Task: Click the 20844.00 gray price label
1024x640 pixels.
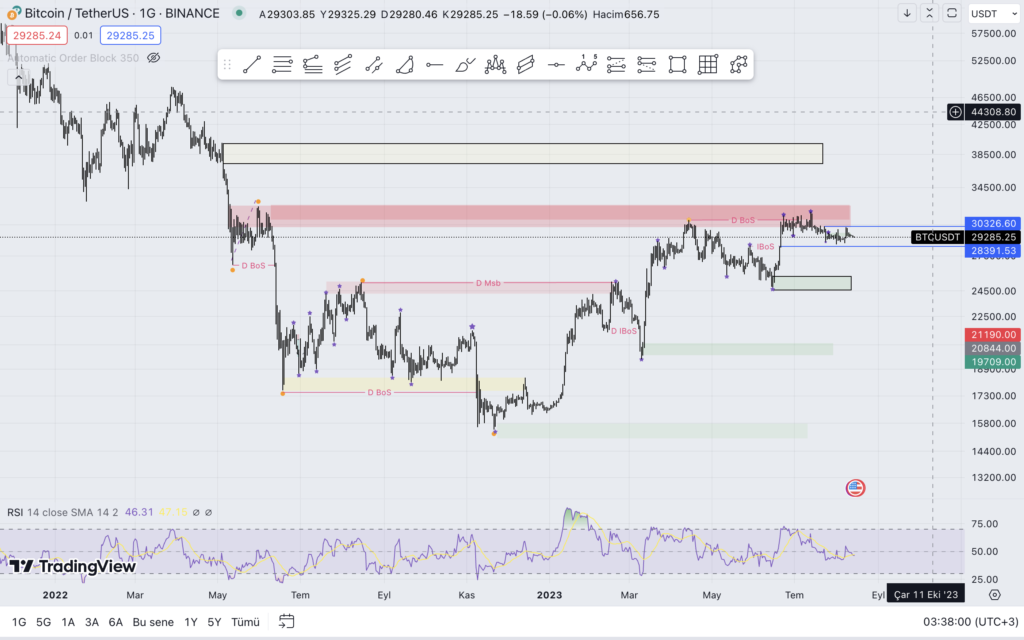Action: [x=993, y=348]
